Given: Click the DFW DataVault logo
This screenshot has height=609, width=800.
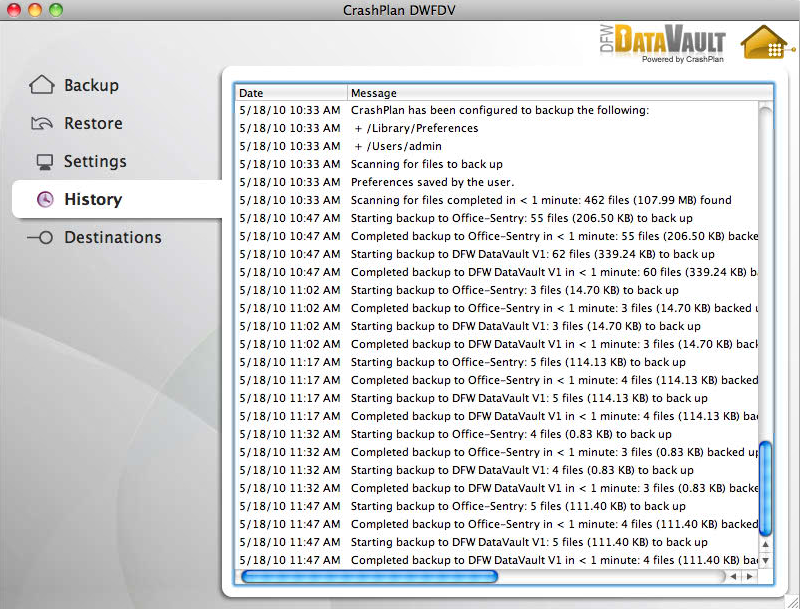Looking at the screenshot, I should point(662,43).
